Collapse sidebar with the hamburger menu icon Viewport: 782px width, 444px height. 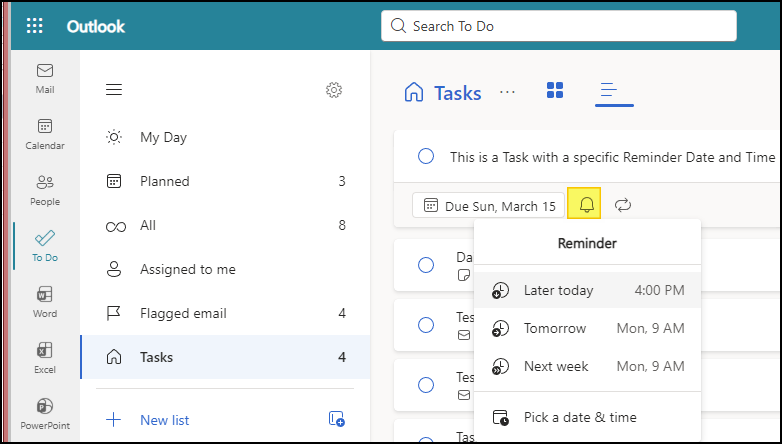(x=114, y=90)
